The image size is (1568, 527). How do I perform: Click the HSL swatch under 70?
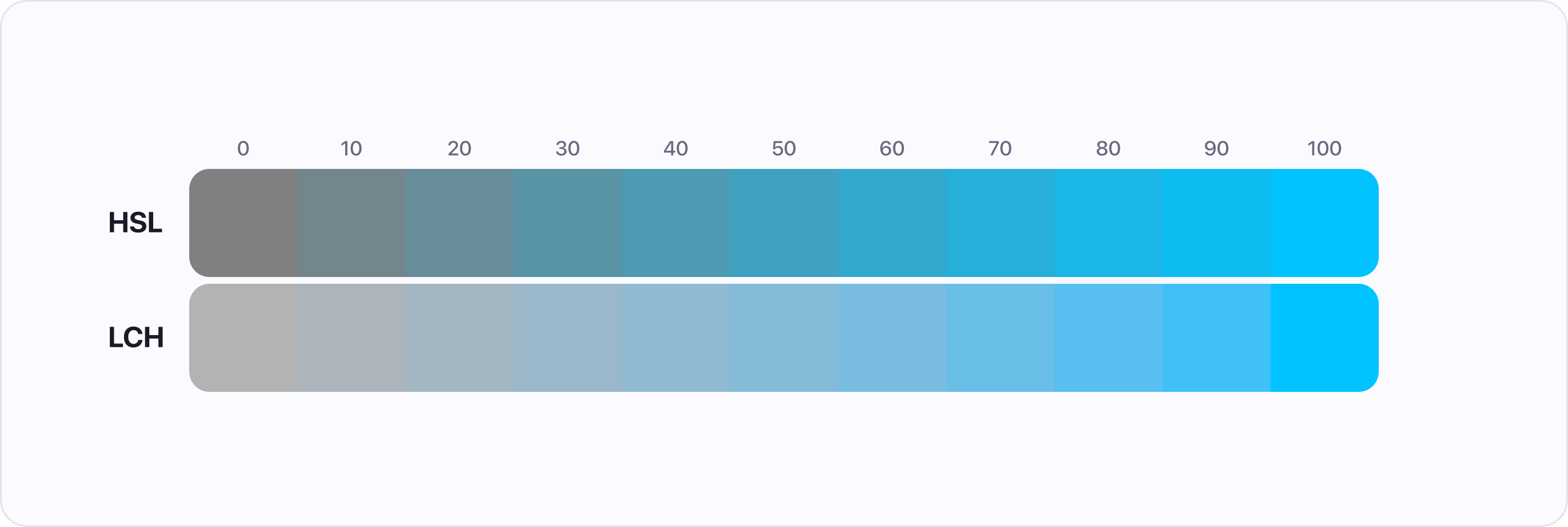click(x=1000, y=223)
